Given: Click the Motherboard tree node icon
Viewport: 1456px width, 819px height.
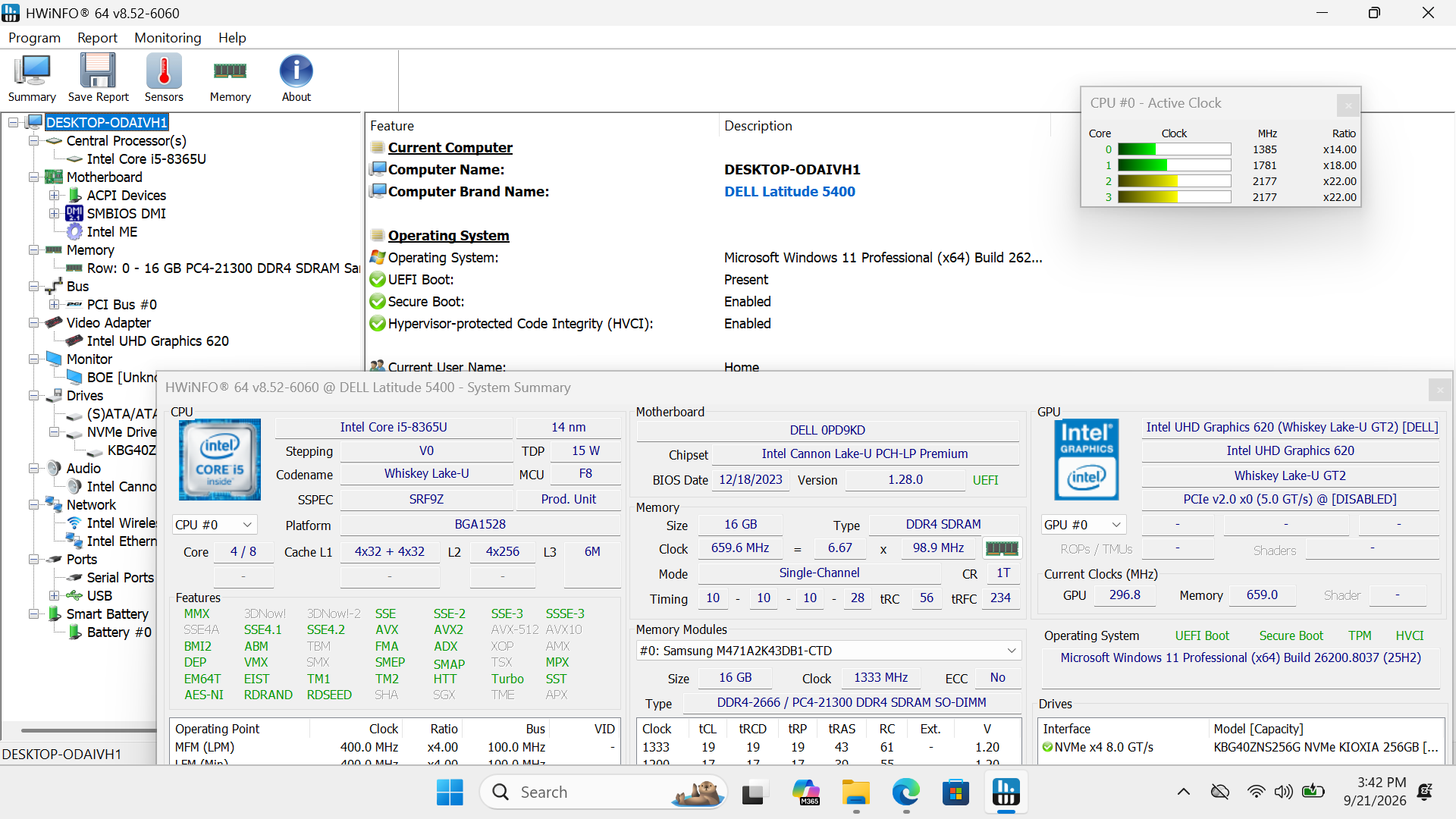Looking at the screenshot, I should pyautogui.click(x=54, y=177).
